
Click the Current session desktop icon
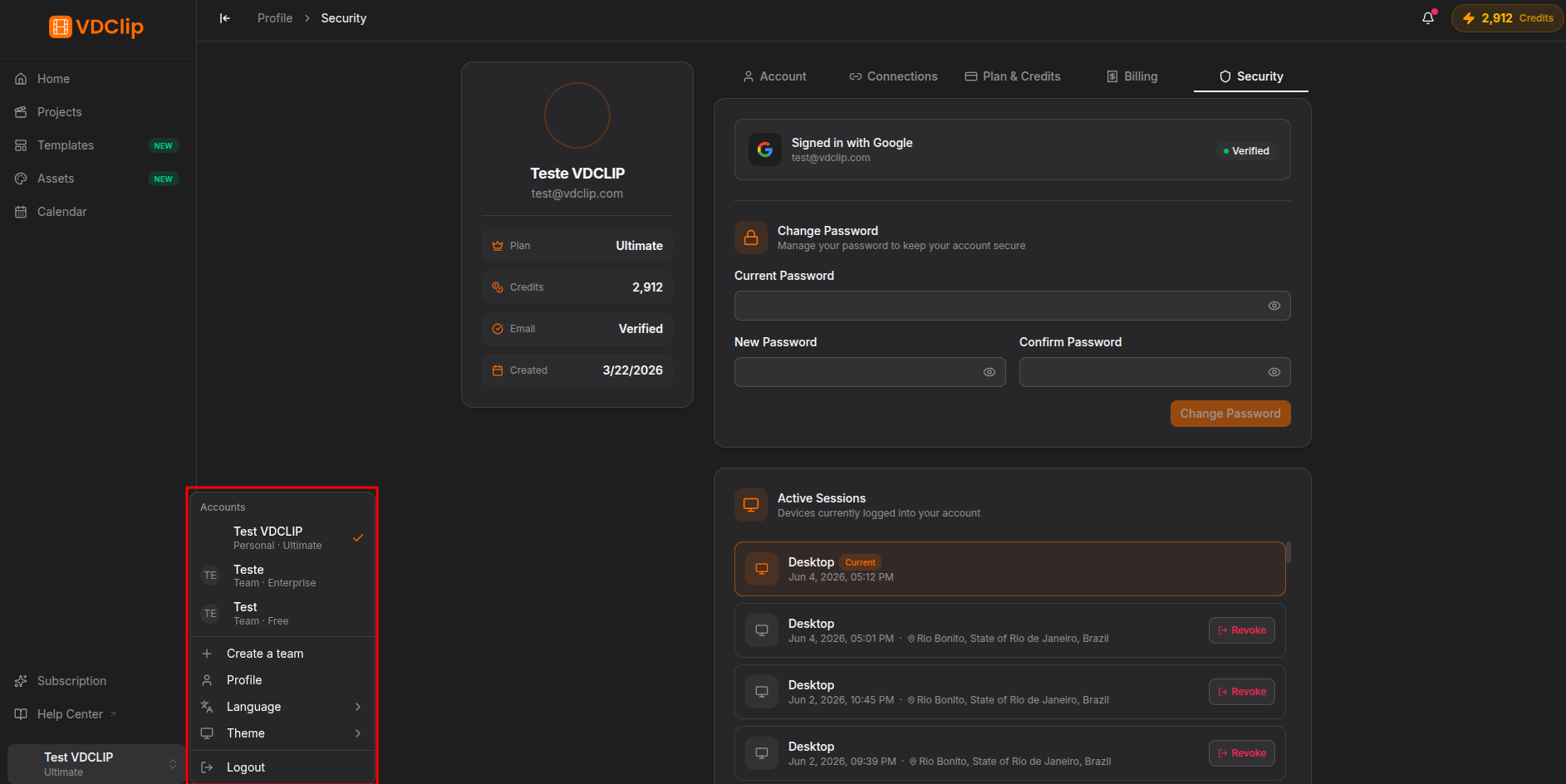pyautogui.click(x=762, y=569)
